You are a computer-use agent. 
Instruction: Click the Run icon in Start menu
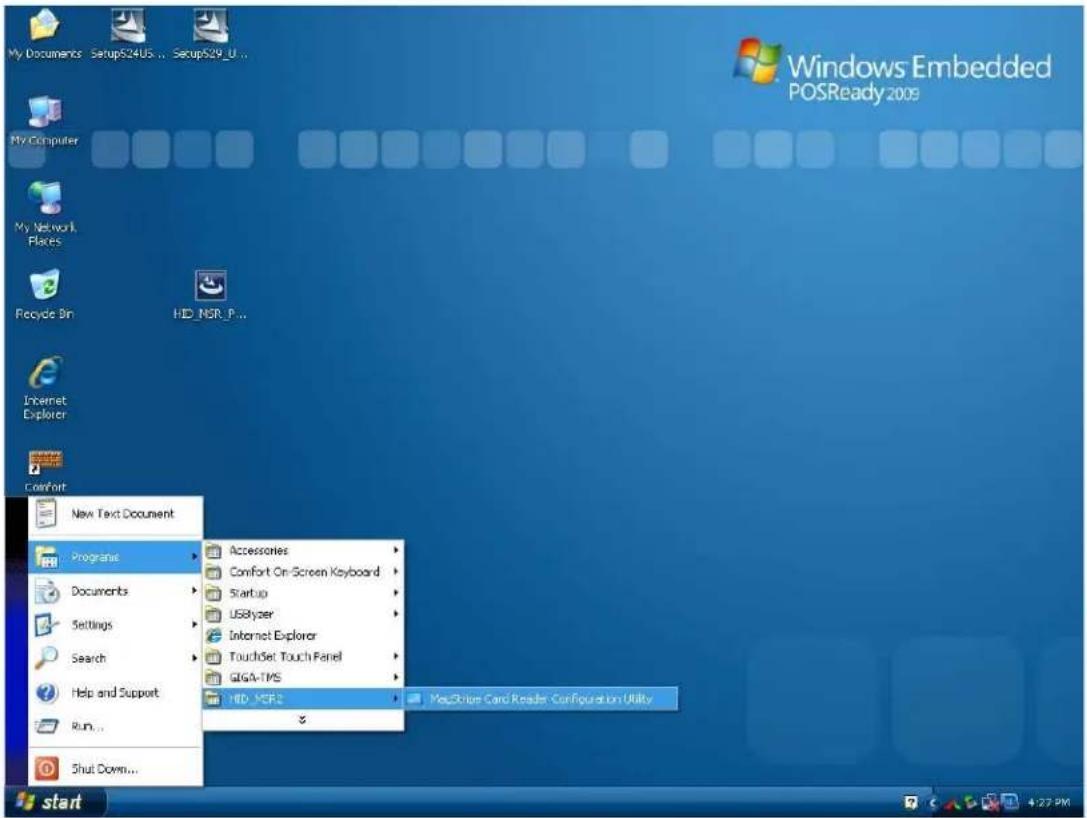[x=46, y=726]
